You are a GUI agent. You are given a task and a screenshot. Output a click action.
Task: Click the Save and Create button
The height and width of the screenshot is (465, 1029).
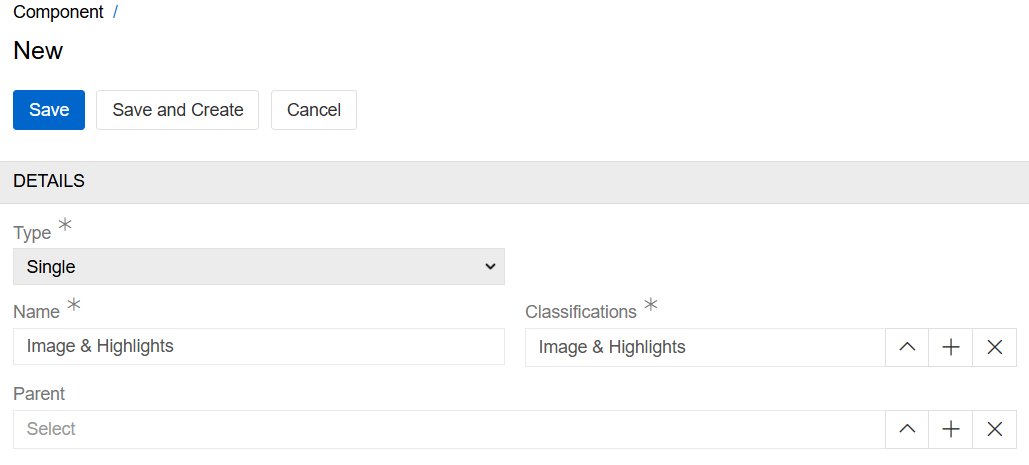point(178,110)
